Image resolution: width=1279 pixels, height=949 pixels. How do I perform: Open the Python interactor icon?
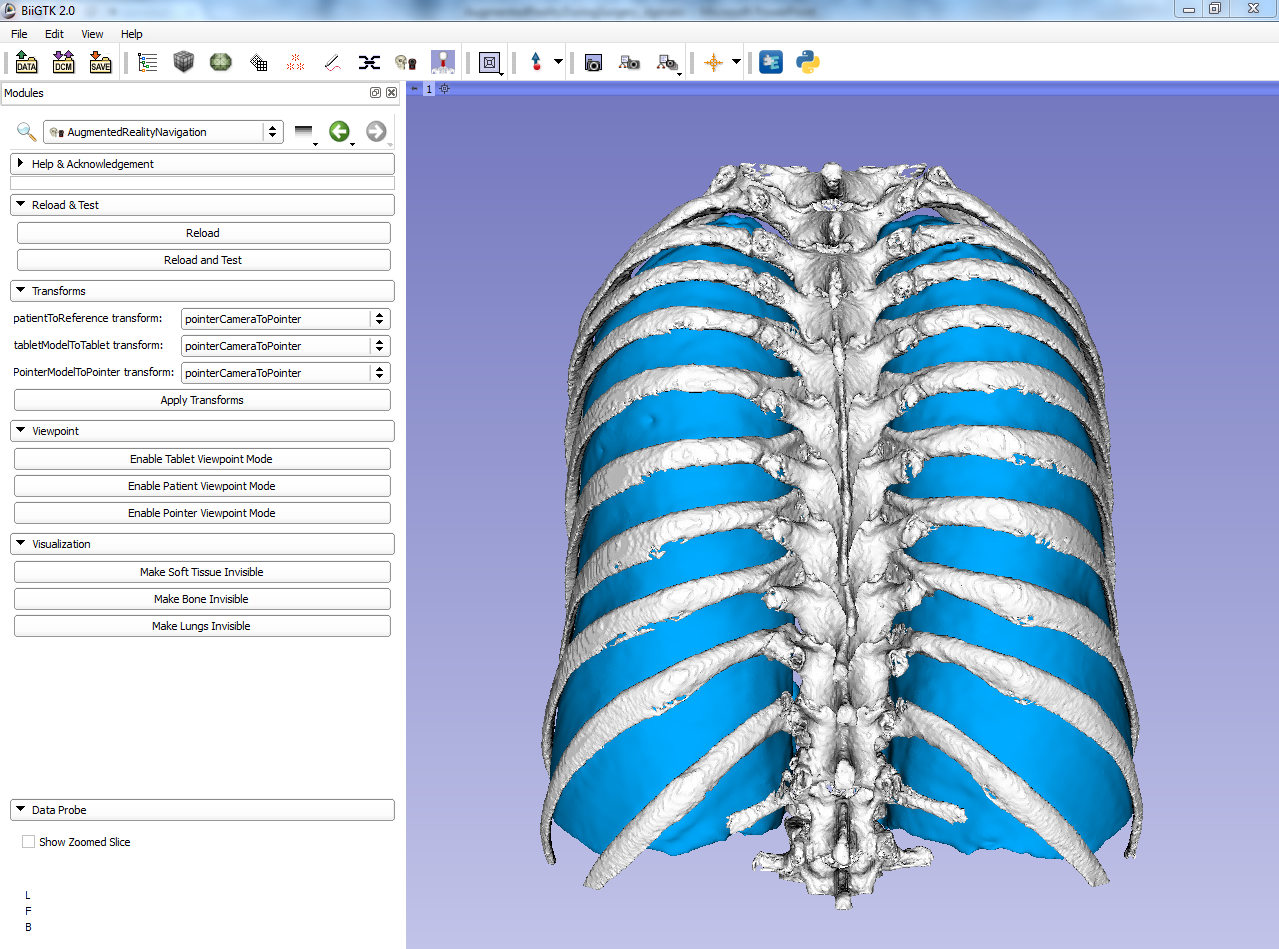(x=808, y=63)
